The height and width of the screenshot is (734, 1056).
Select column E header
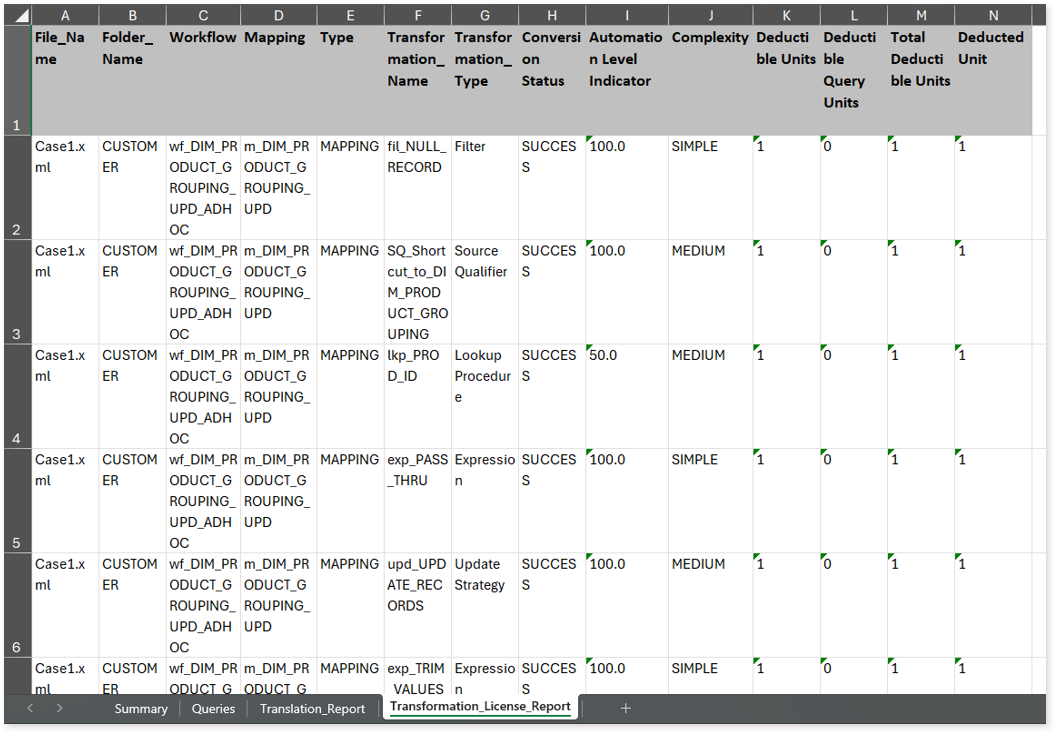pos(350,15)
